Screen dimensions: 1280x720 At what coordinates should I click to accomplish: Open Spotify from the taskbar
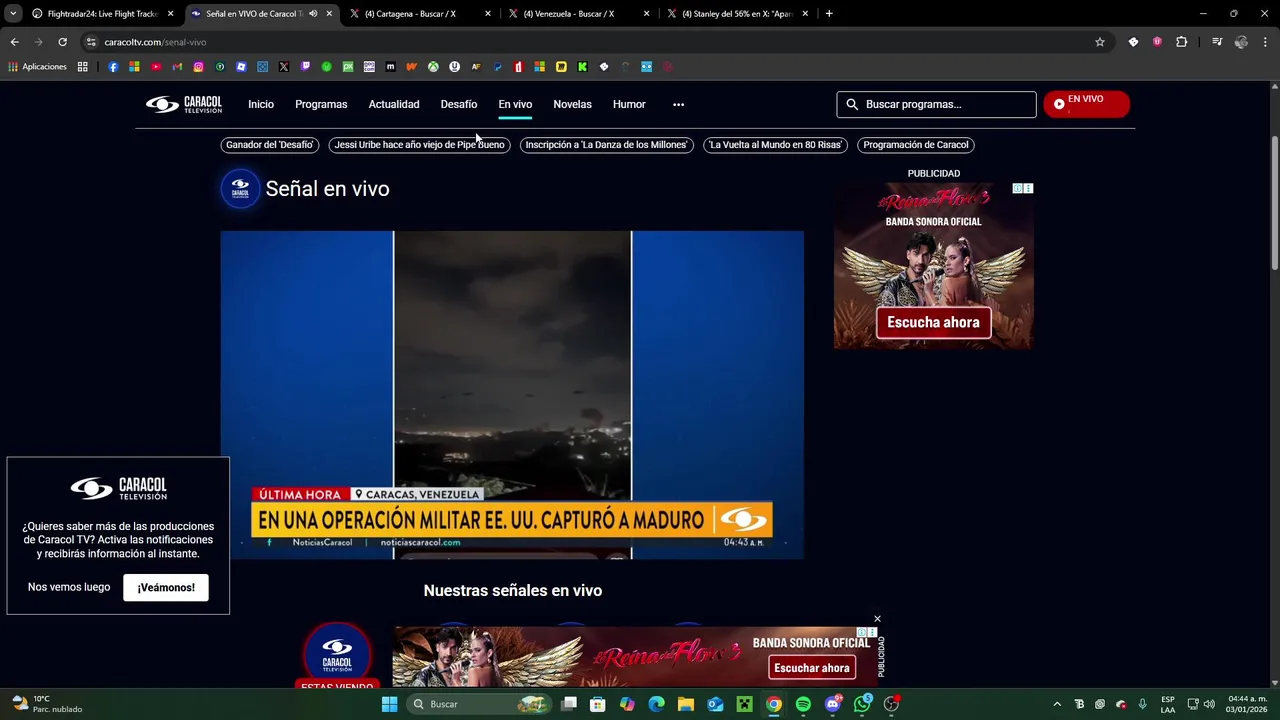click(x=803, y=704)
